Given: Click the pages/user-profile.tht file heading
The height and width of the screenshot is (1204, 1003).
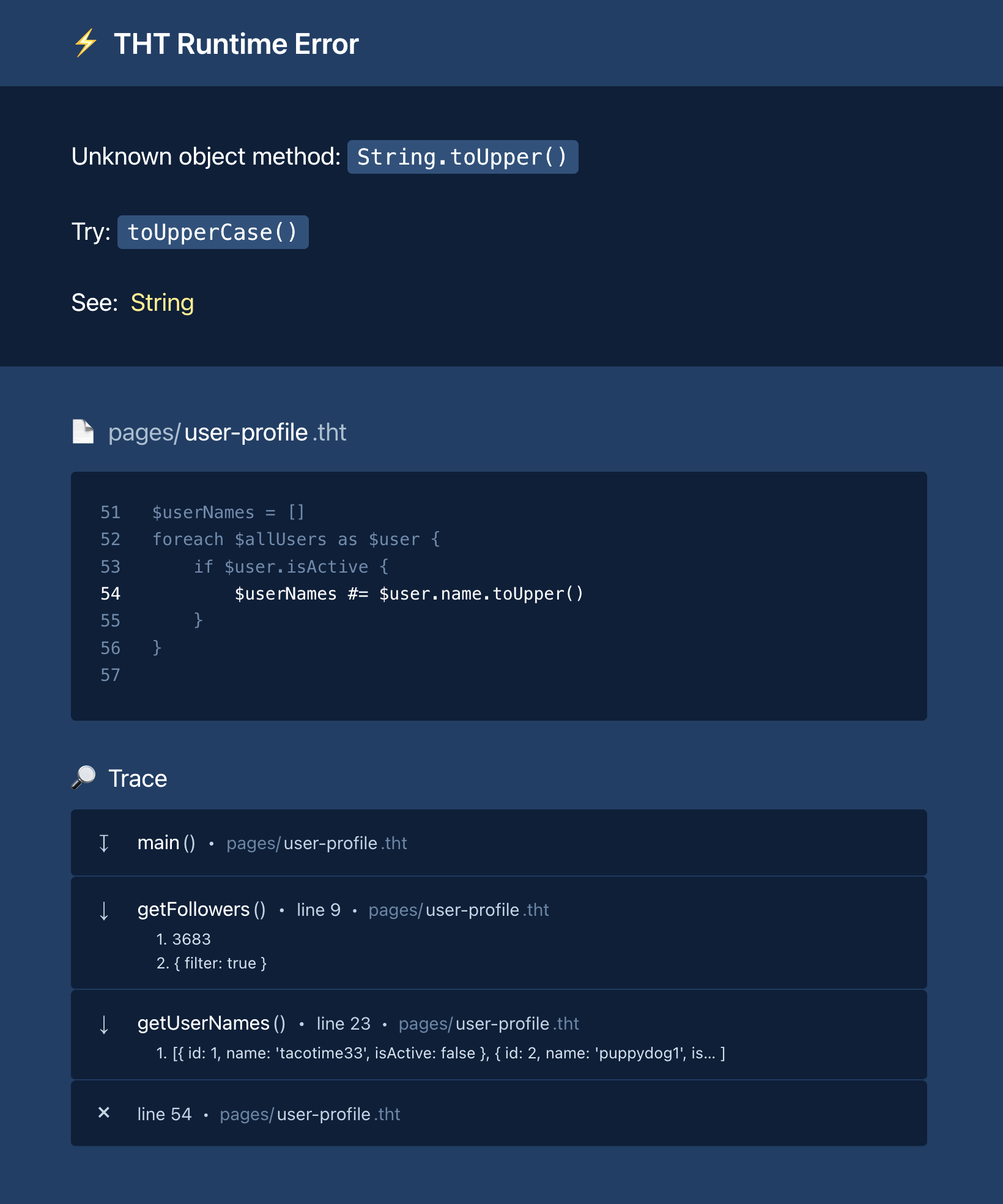Looking at the screenshot, I should click(x=227, y=433).
